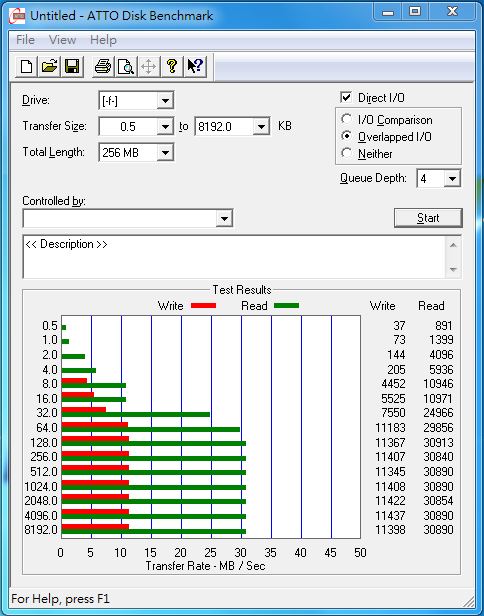484x616 pixels.
Task: Open a saved benchmark file icon
Action: coord(49,66)
